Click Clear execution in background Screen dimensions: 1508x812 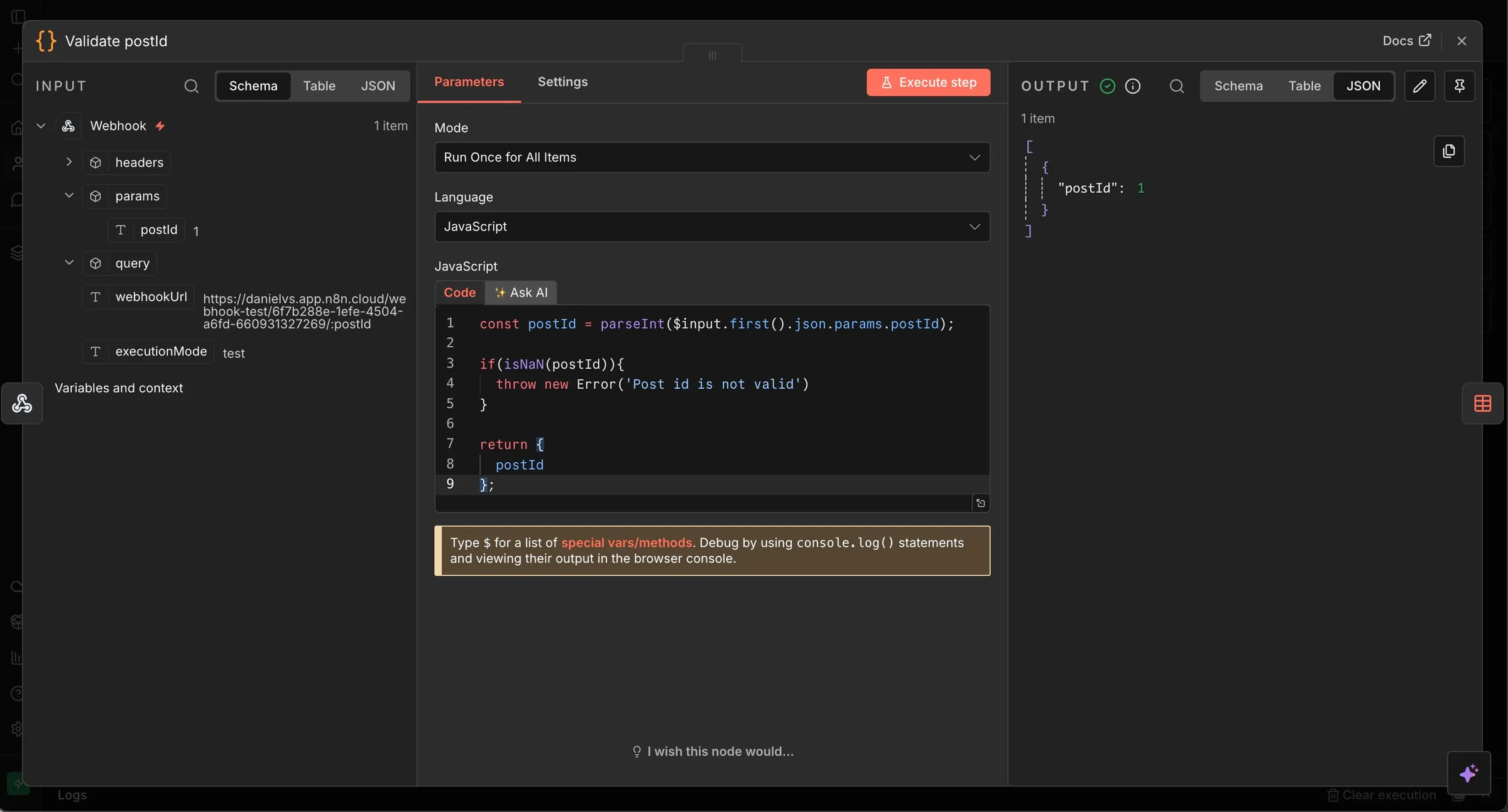click(x=1381, y=795)
